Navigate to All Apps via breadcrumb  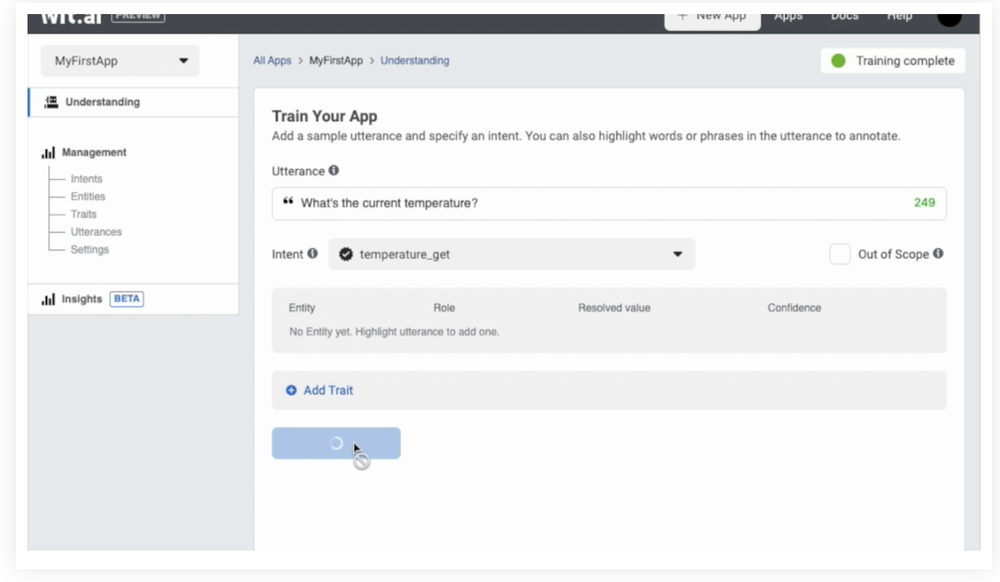(272, 61)
